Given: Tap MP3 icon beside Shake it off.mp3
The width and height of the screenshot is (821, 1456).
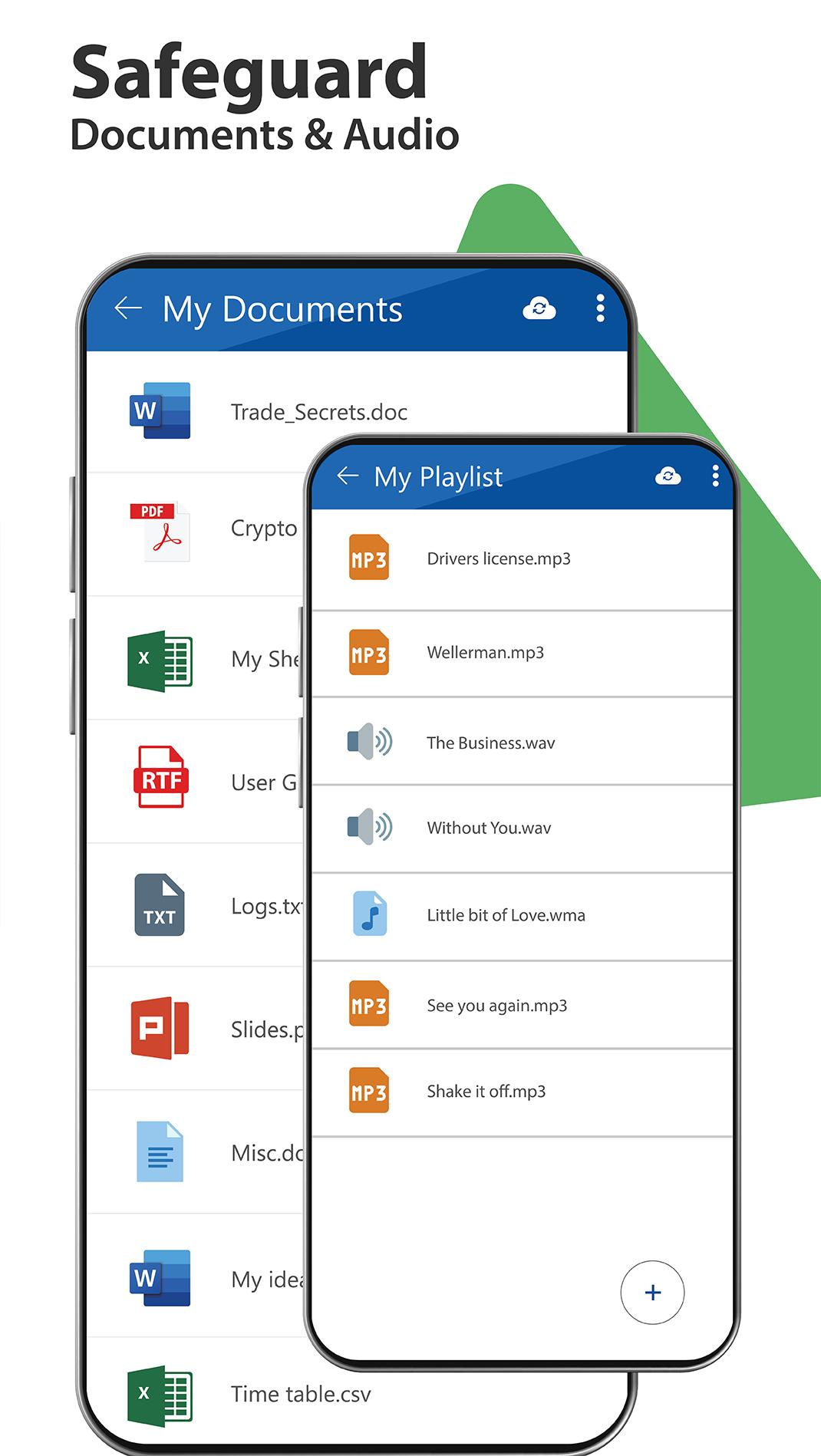Looking at the screenshot, I should tap(369, 1090).
